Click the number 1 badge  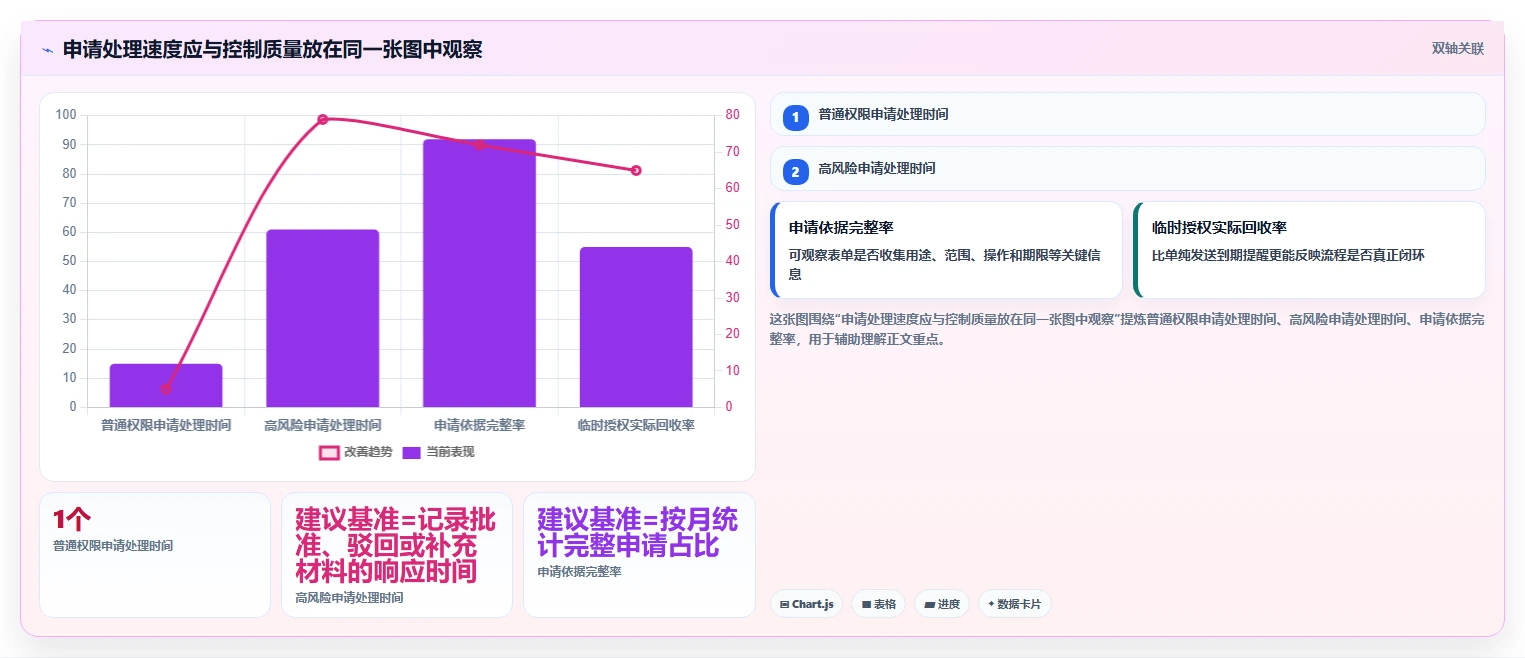tap(795, 117)
